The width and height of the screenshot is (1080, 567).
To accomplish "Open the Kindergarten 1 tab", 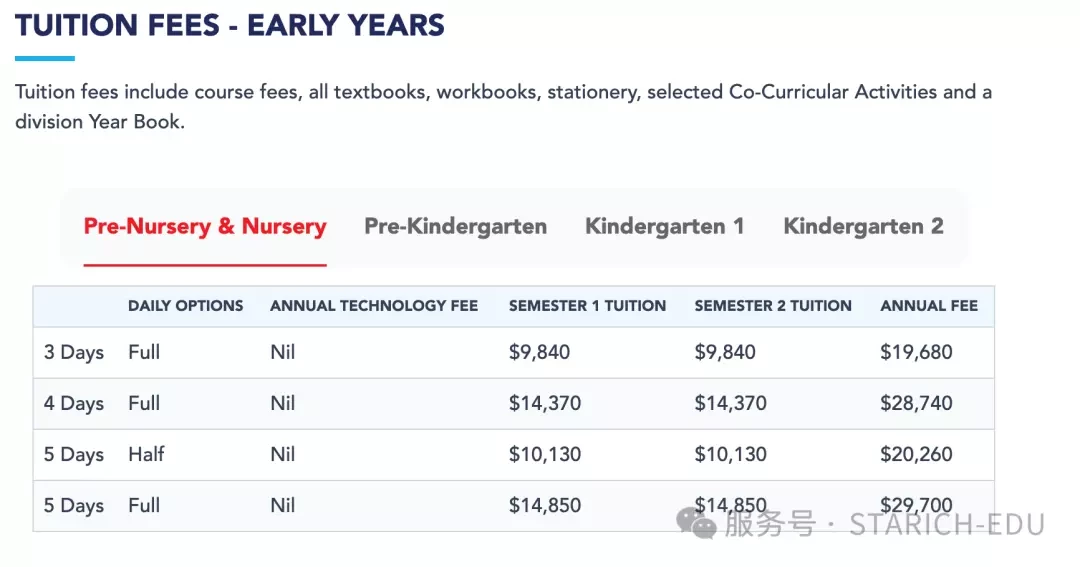I will [x=665, y=227].
